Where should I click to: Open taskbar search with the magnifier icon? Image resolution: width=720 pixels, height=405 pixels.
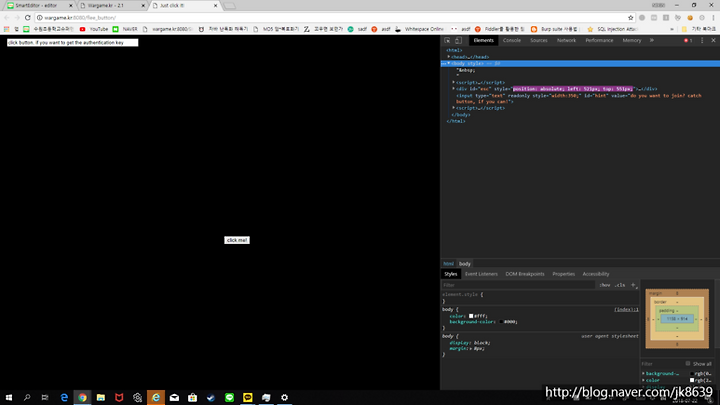(27, 397)
